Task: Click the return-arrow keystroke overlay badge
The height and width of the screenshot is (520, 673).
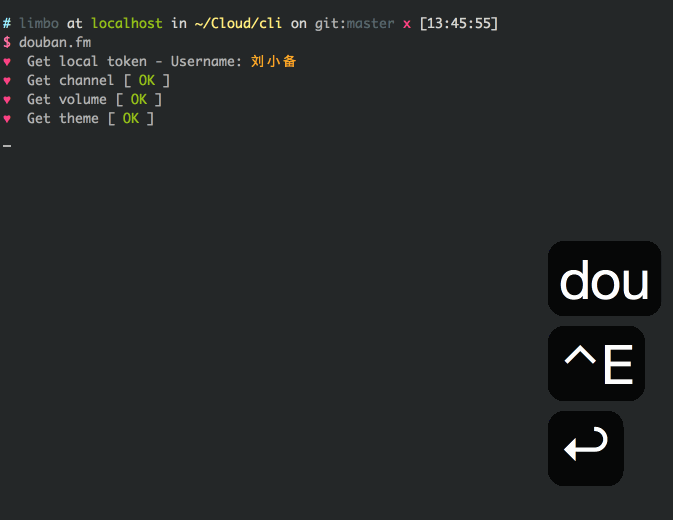Action: pyautogui.click(x=585, y=448)
